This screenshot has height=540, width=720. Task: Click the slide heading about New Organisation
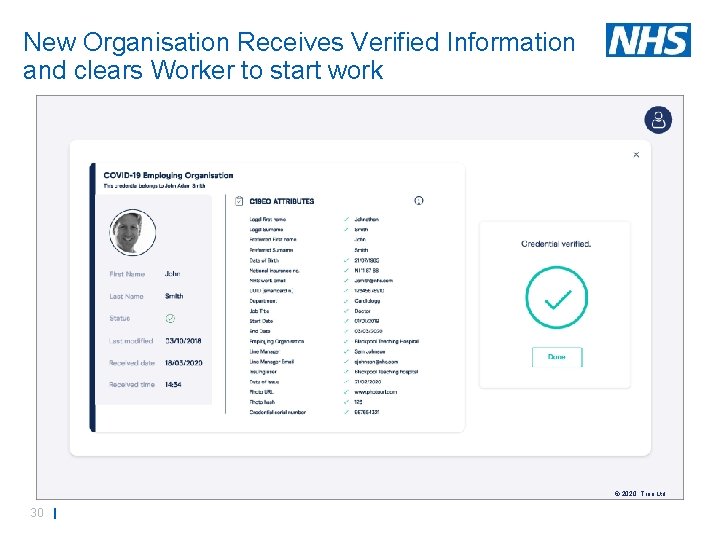tap(298, 56)
